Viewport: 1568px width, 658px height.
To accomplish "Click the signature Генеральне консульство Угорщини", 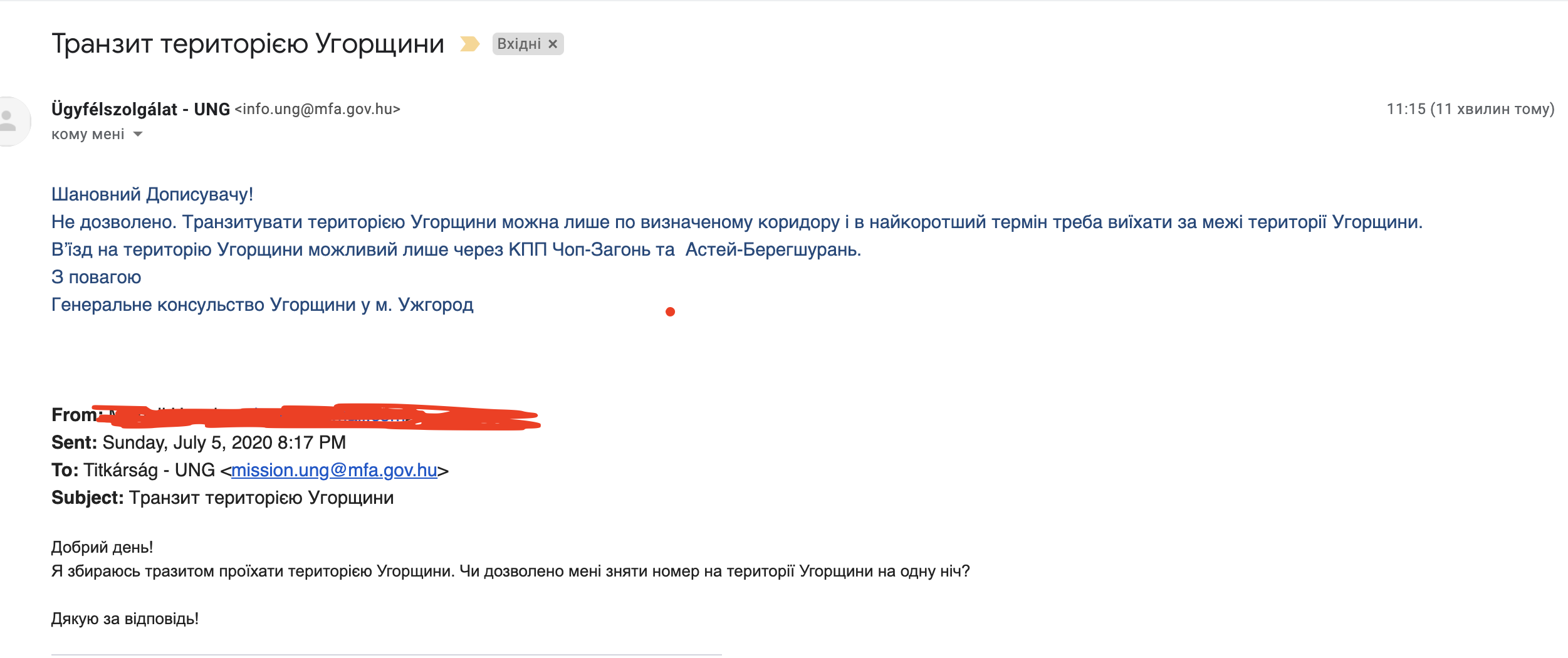I will (262, 305).
